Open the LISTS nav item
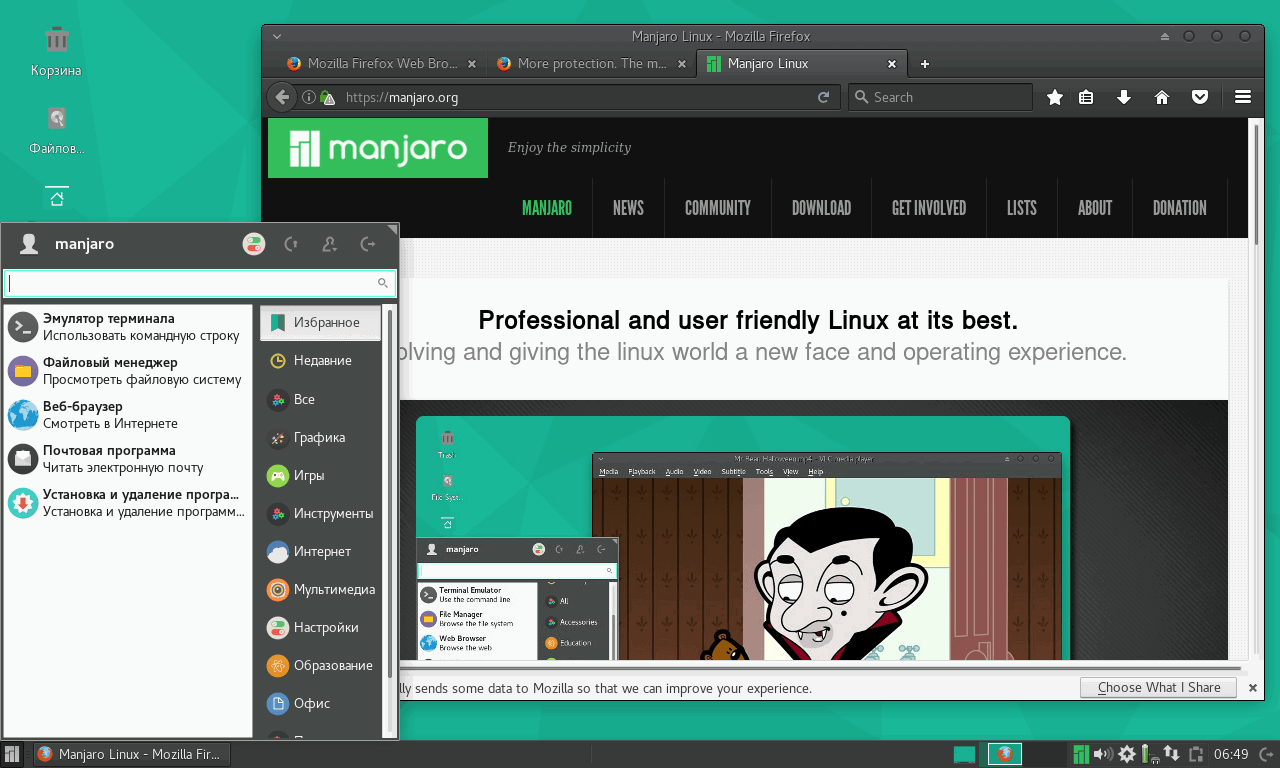 [x=1022, y=208]
